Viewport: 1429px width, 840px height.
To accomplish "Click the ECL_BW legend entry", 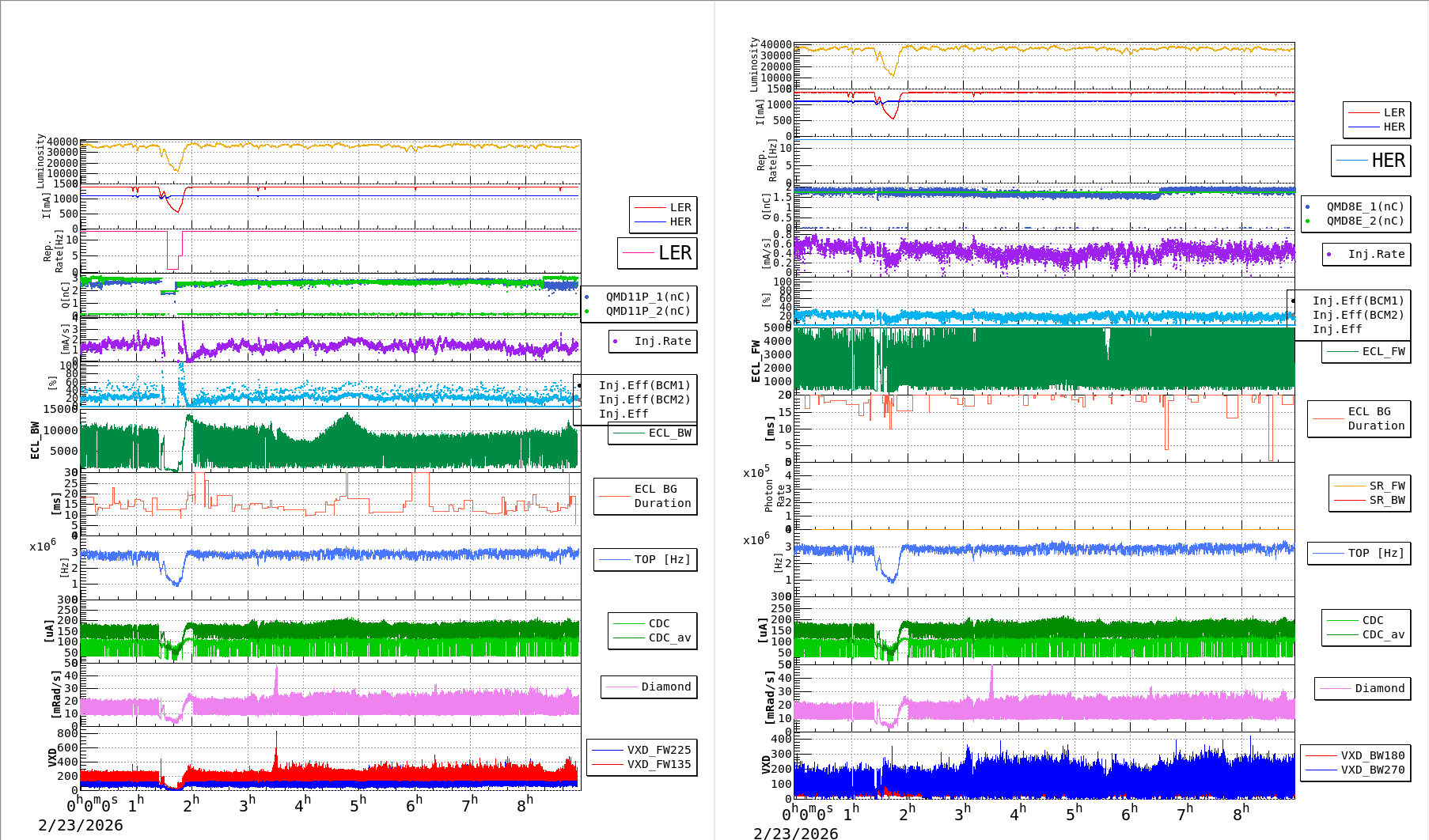I will [x=653, y=433].
